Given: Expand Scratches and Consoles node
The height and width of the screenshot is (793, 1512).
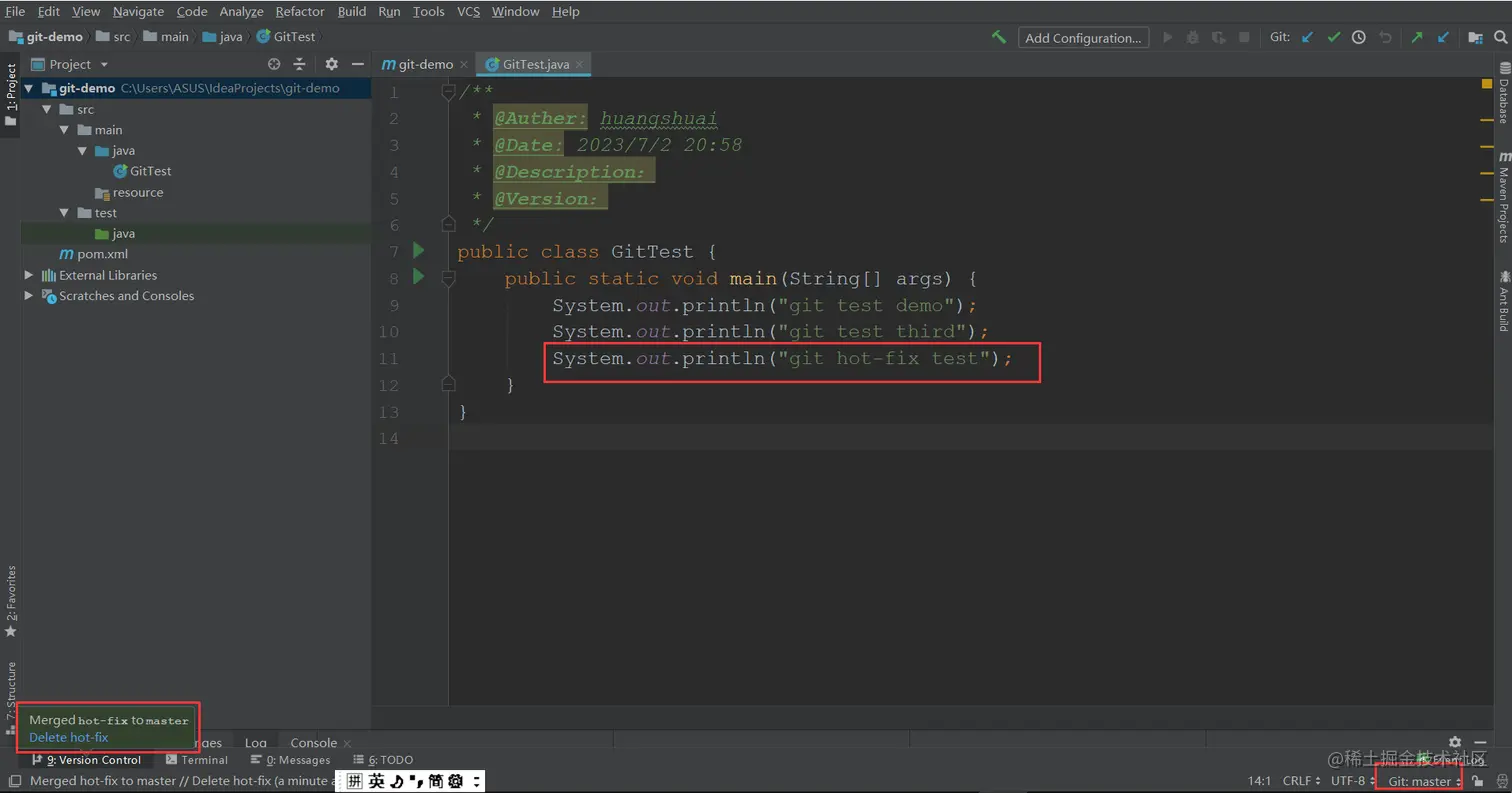Looking at the screenshot, I should [x=29, y=296].
